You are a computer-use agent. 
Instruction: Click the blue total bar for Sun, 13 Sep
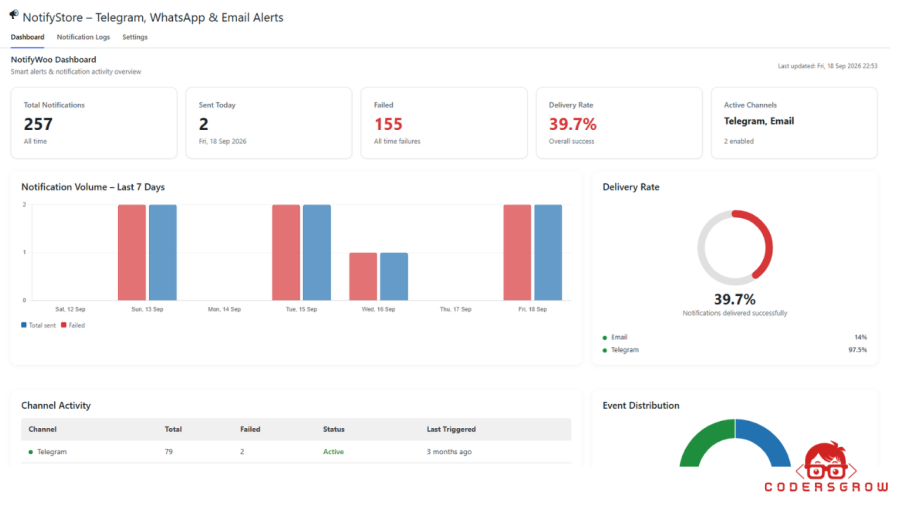point(163,252)
